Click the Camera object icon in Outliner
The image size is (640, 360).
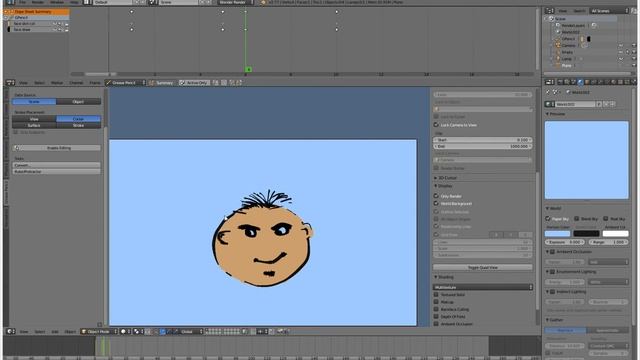(x=558, y=45)
